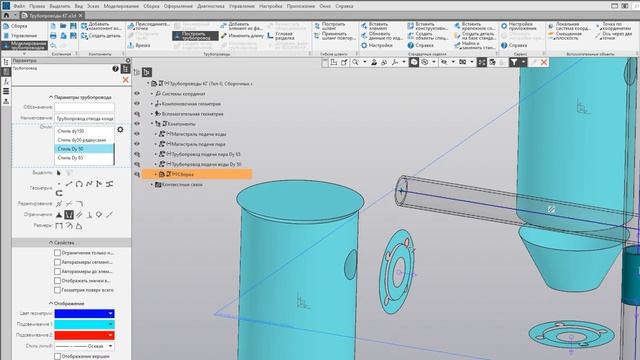Image resolution: width=640 pixels, height=360 pixels.
Task: Click the Создать деталь ribbon command
Action: point(101,36)
